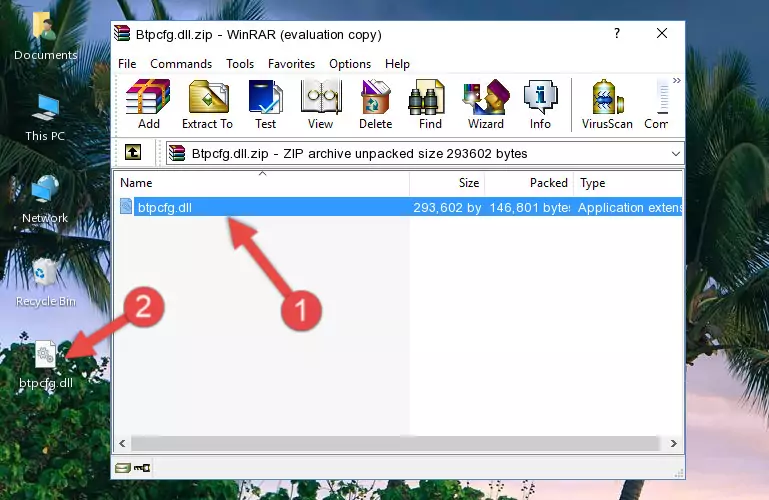Show archive Info
The width and height of the screenshot is (769, 500).
tap(540, 104)
